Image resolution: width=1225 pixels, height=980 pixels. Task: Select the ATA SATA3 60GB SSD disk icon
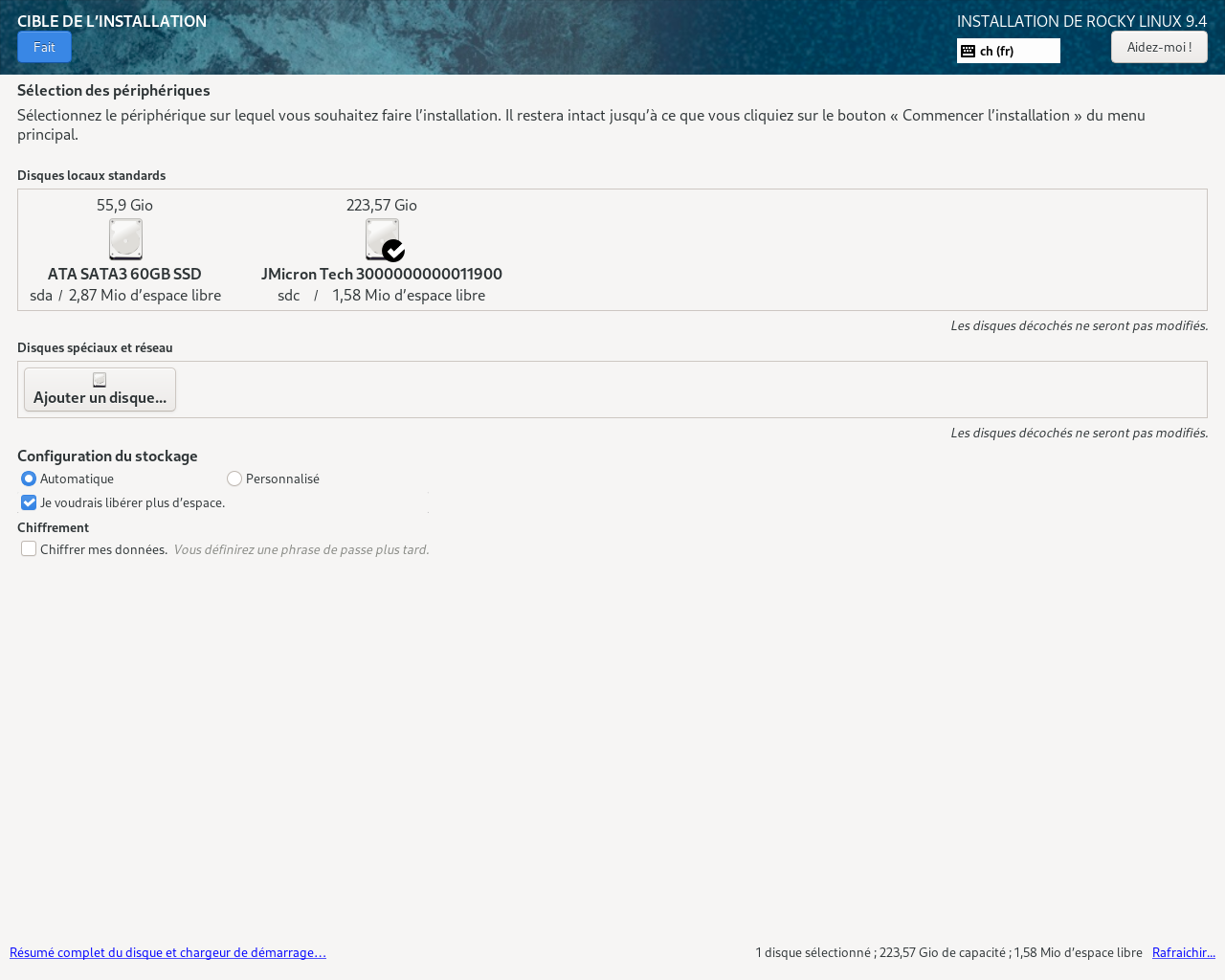point(125,239)
